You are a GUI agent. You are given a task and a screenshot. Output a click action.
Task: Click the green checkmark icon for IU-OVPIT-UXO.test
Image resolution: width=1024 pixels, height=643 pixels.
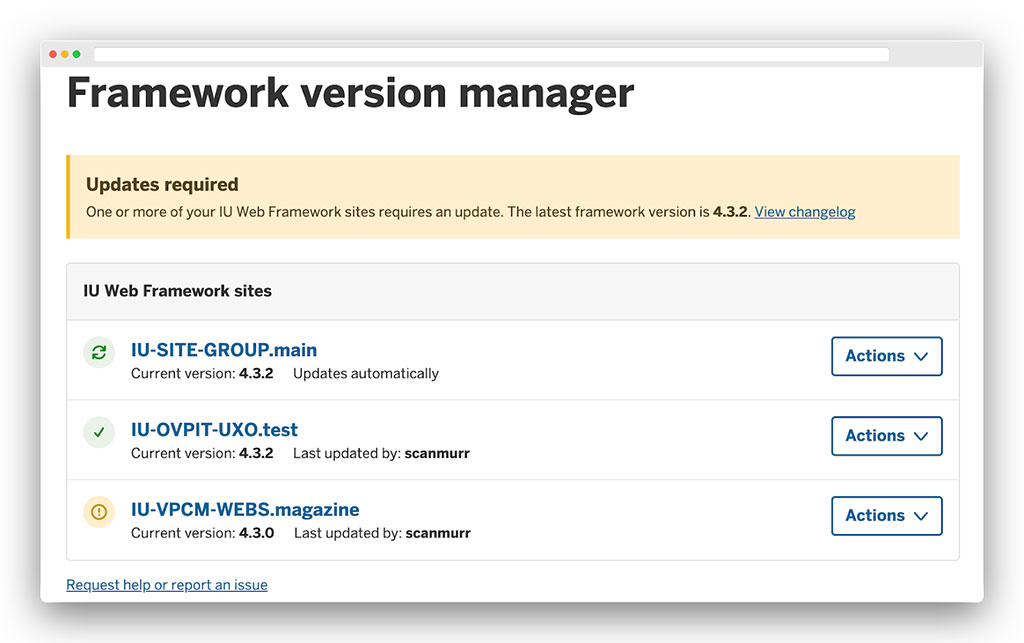pyautogui.click(x=99, y=432)
